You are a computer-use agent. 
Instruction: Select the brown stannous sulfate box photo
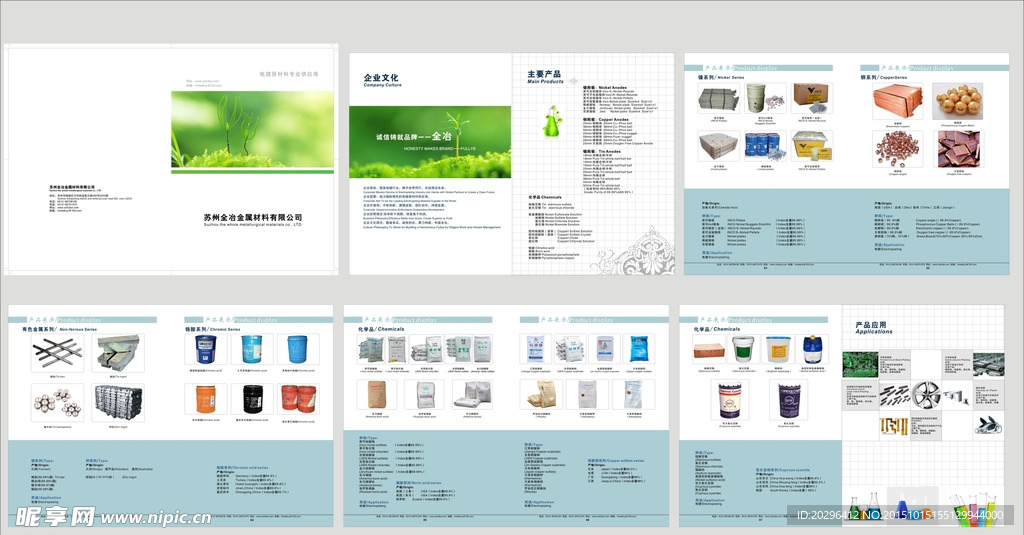pyautogui.click(x=709, y=351)
